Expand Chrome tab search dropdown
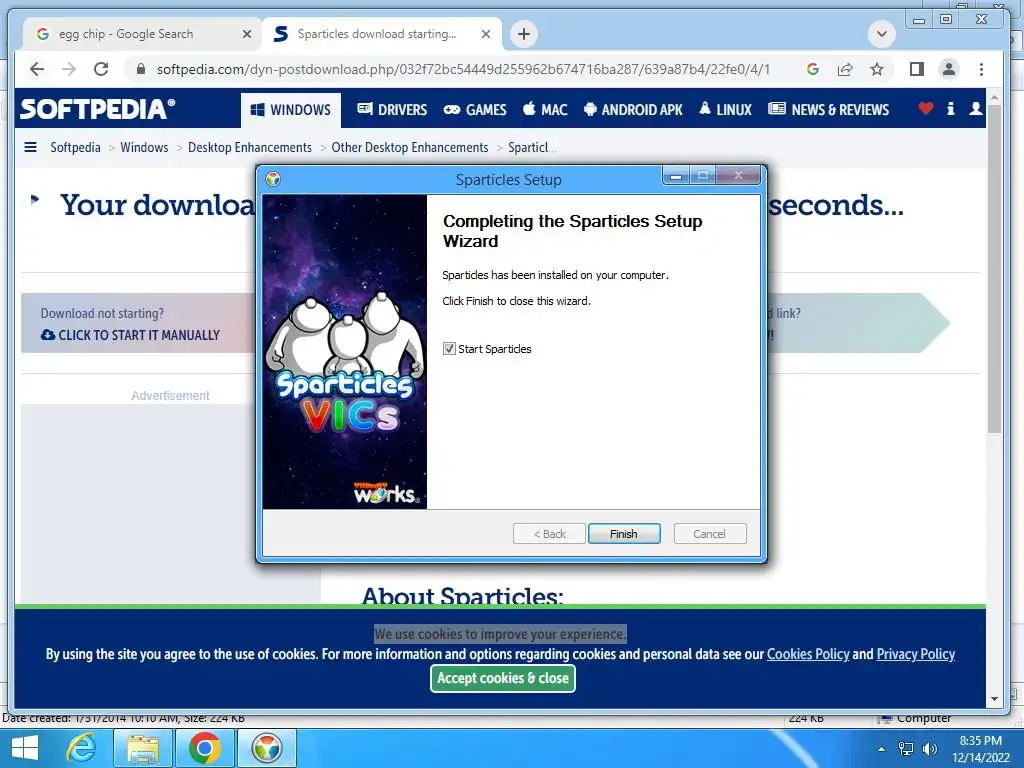1024x768 pixels. (x=882, y=34)
